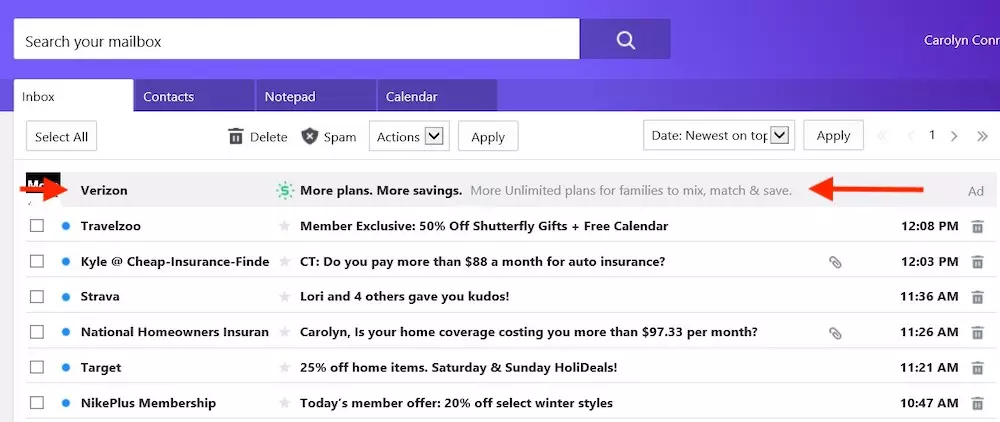1000x422 pixels.
Task: Check the Travelzoo email checkbox
Action: 37,226
